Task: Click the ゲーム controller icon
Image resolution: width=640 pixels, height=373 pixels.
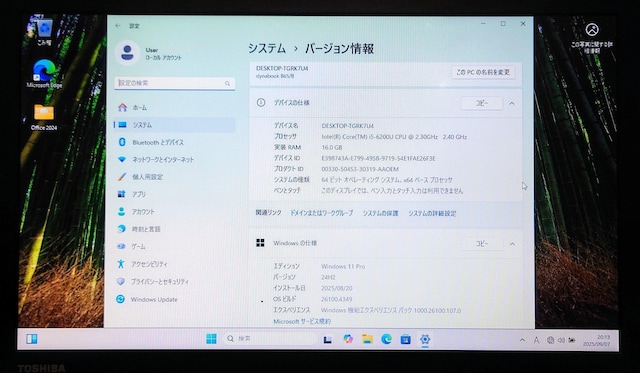Action: (x=121, y=246)
